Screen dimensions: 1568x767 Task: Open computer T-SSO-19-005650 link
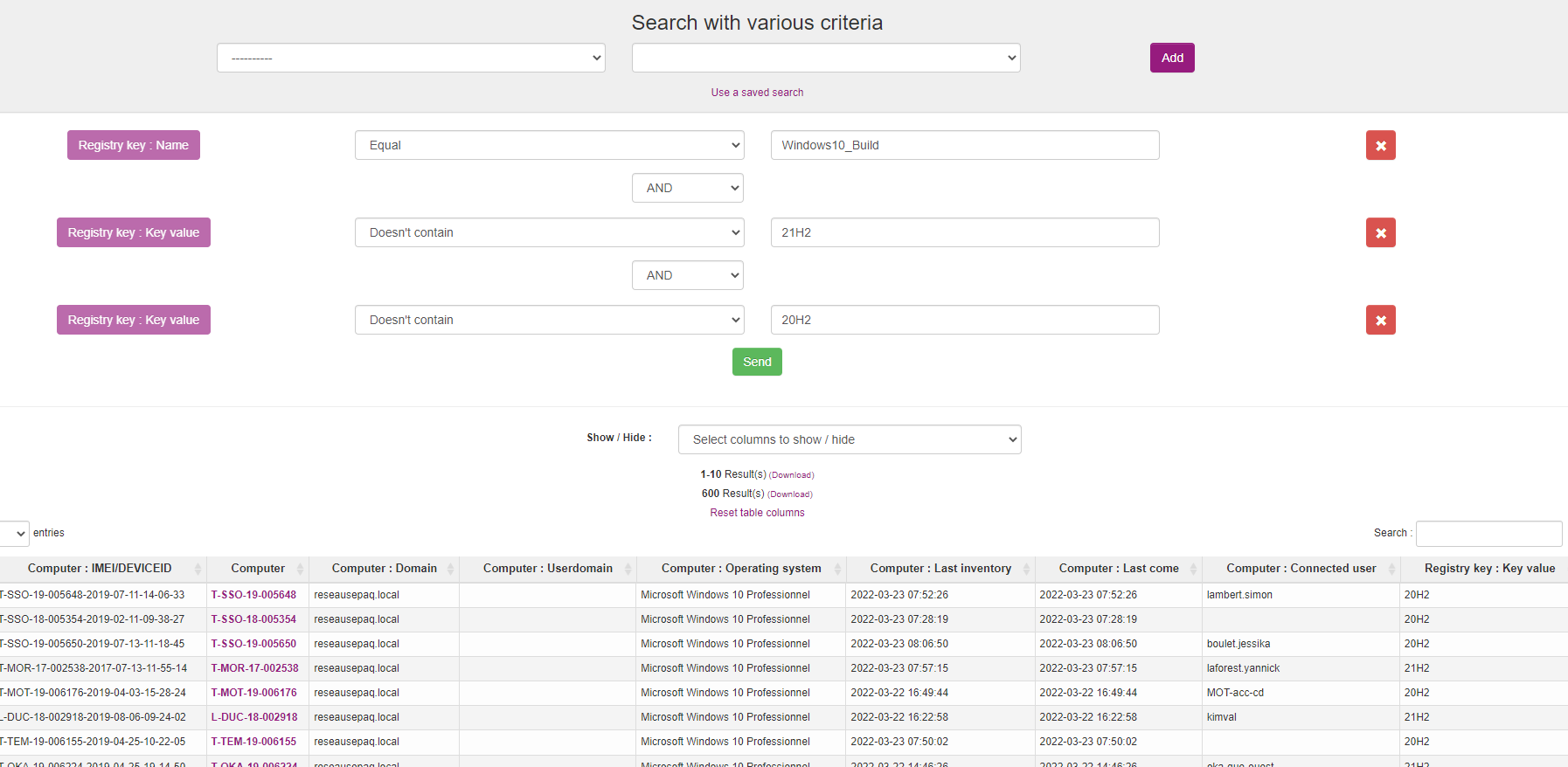coord(253,644)
